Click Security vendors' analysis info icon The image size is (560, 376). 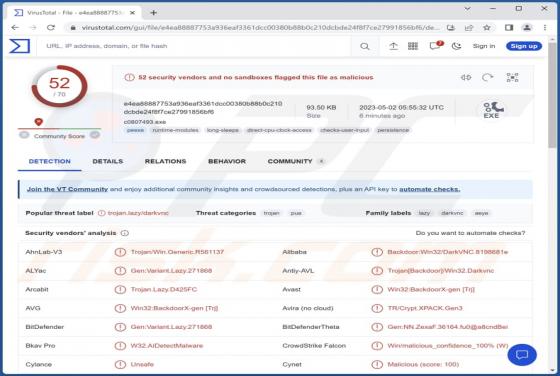click(125, 233)
